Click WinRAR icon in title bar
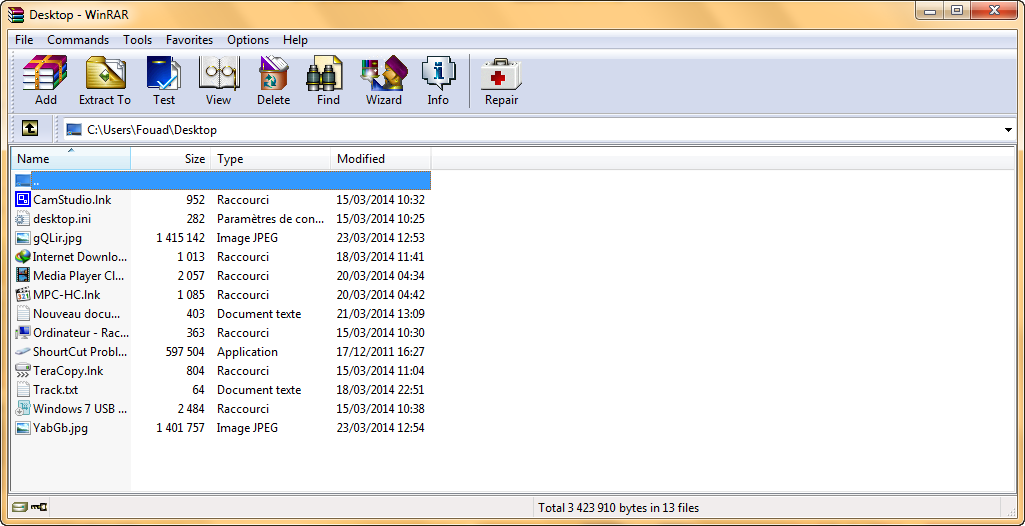1025x526 pixels. 16,14
